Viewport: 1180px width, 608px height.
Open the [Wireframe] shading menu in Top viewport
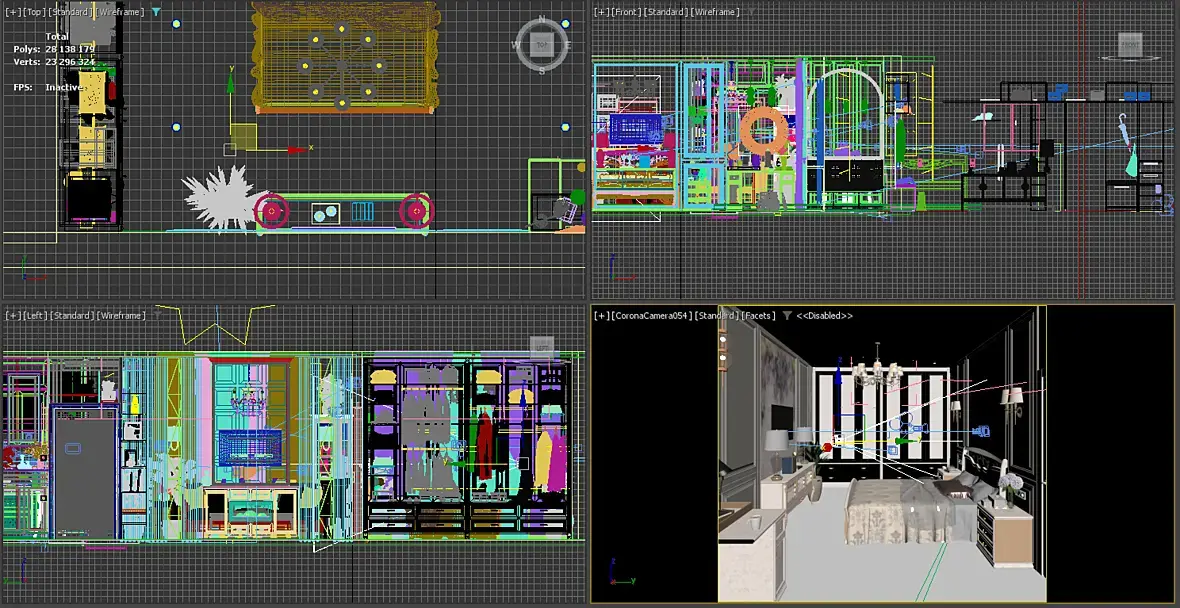click(120, 12)
